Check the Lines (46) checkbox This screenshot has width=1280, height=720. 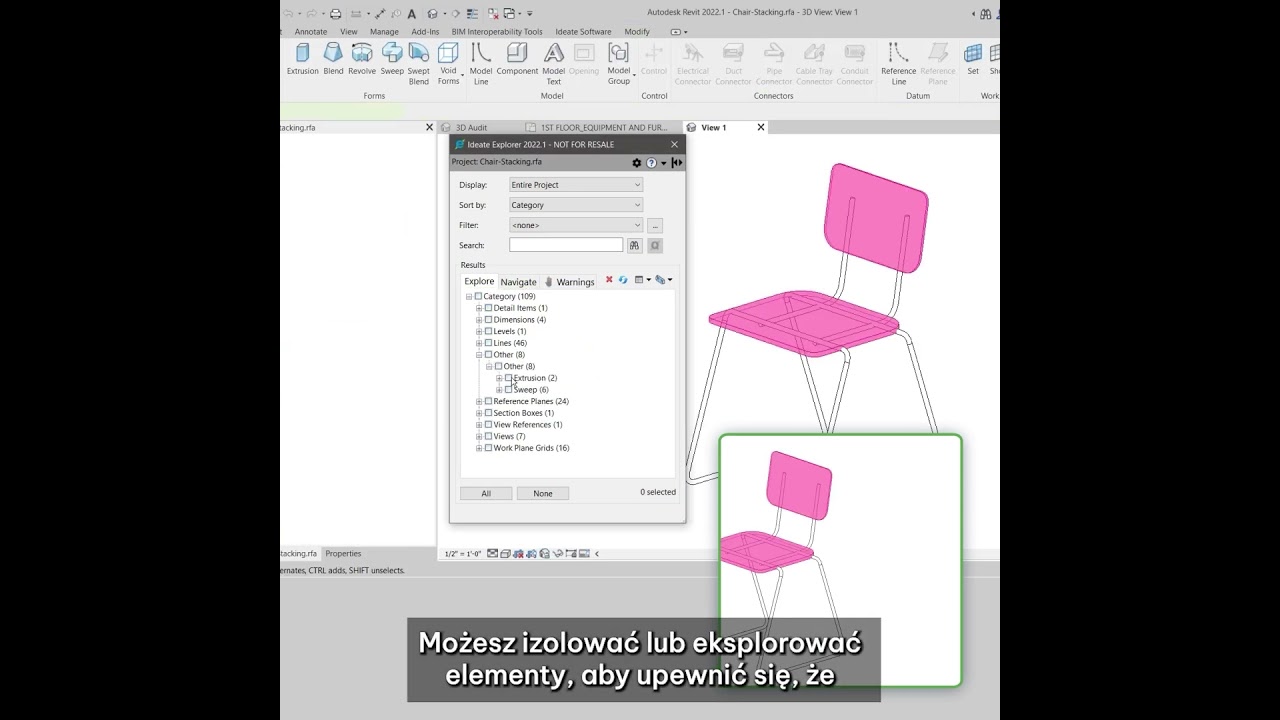[x=488, y=343]
